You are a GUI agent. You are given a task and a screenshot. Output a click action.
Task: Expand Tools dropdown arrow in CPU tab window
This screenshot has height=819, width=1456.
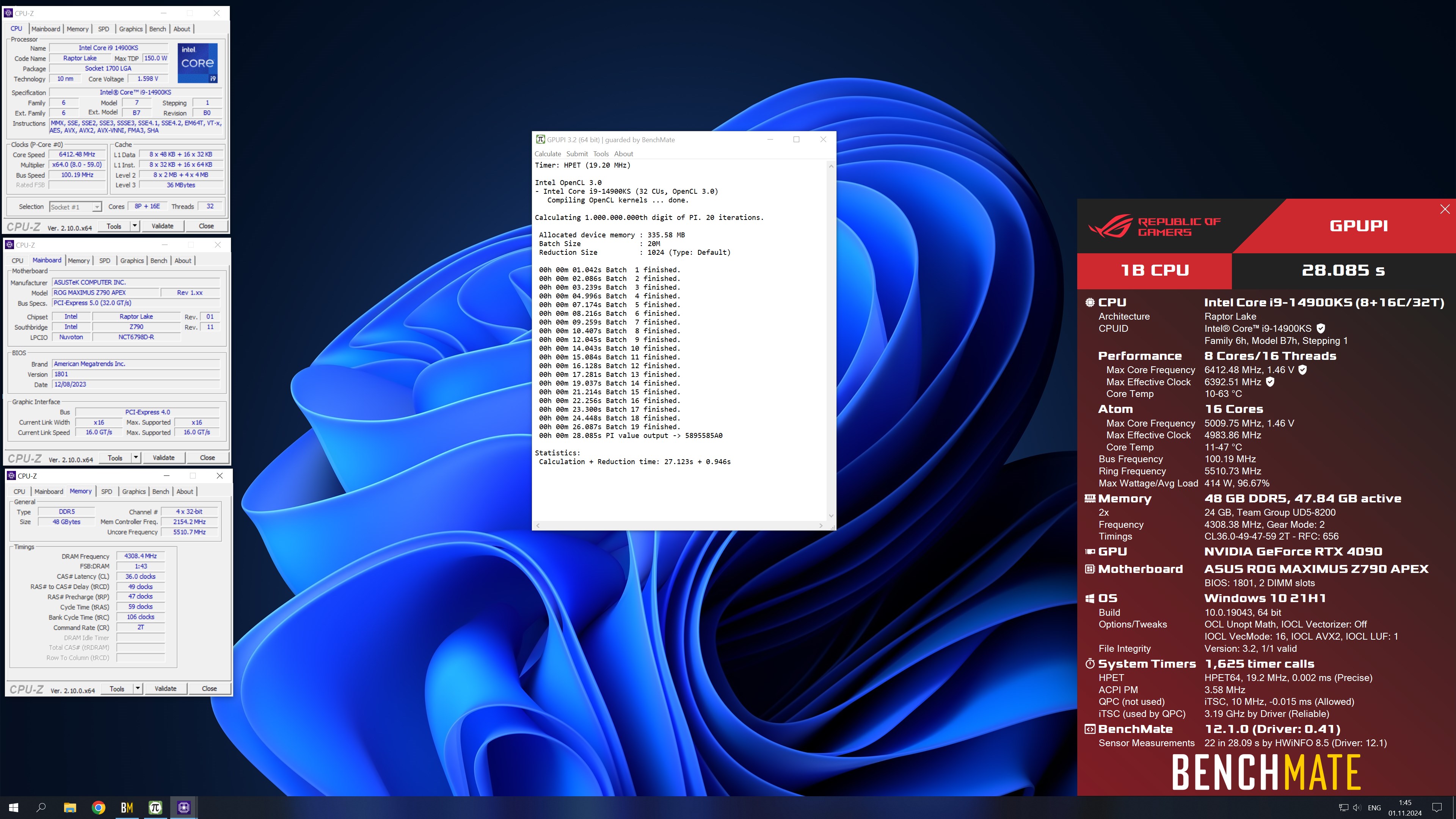[135, 226]
